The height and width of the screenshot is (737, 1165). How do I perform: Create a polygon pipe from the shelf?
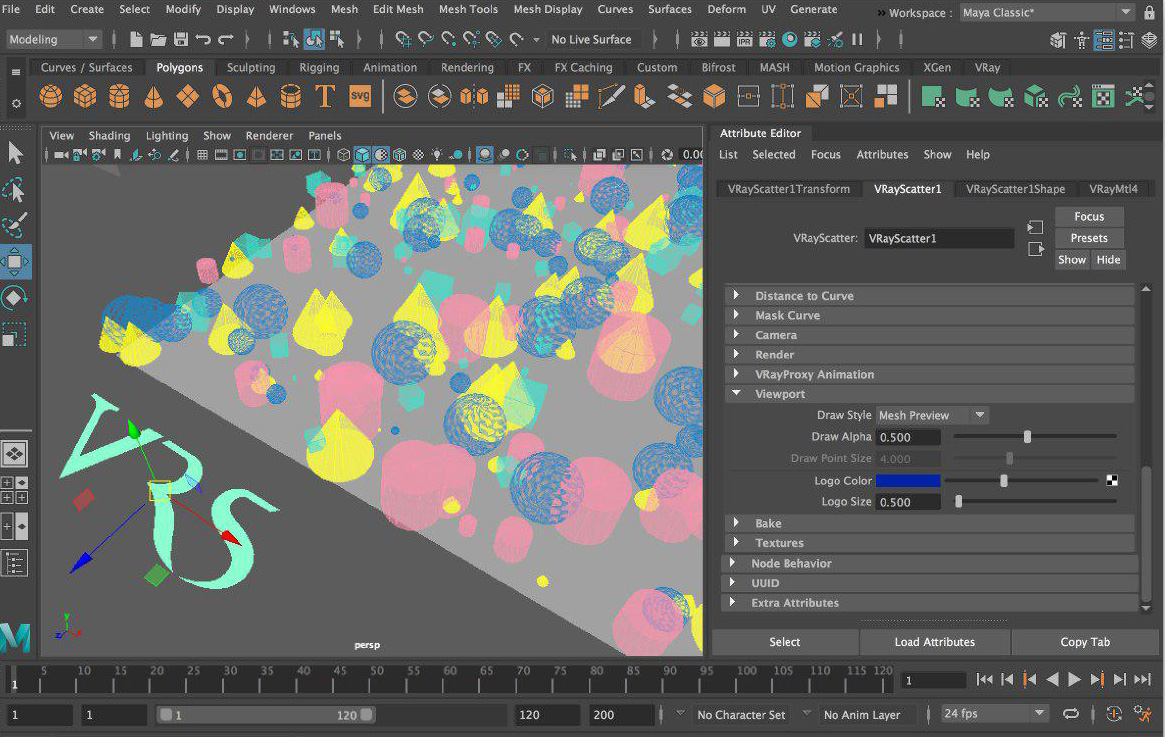coord(291,97)
